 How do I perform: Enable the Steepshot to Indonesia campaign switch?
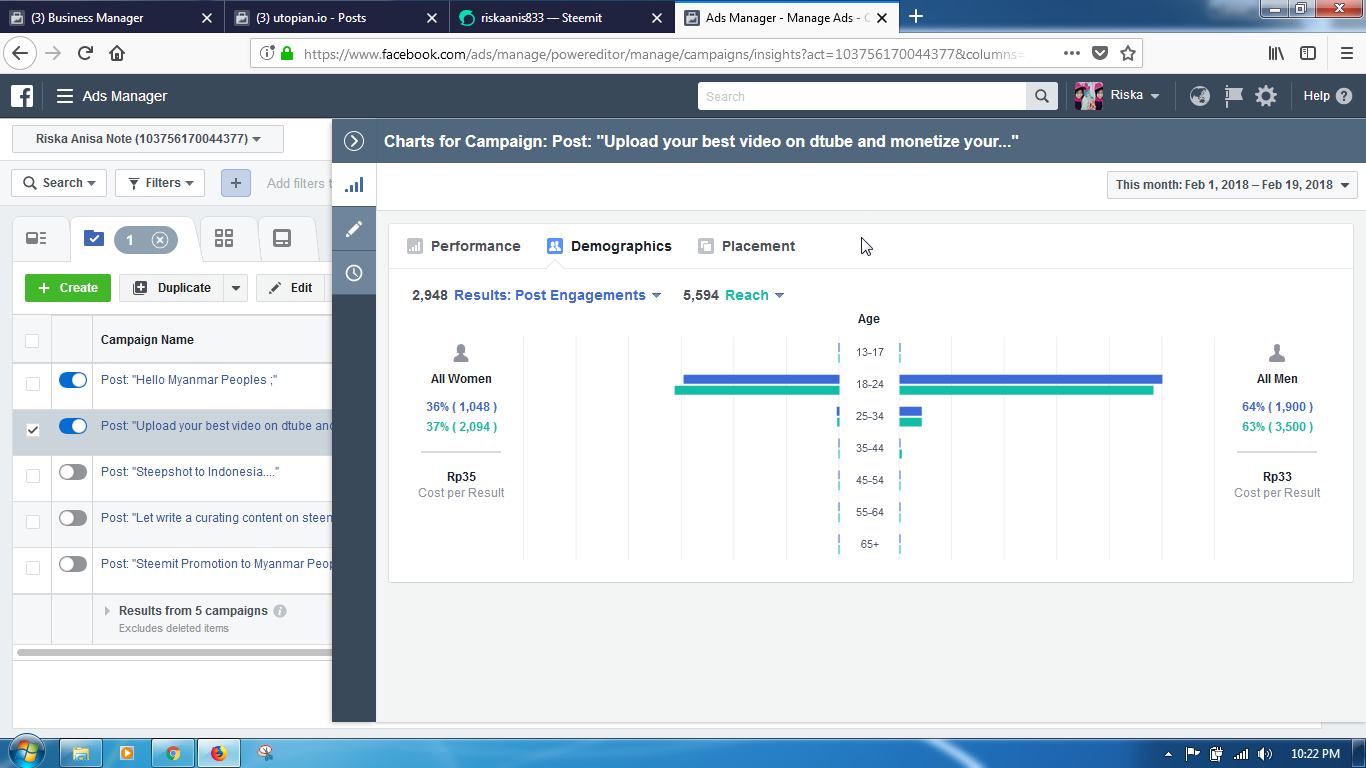(x=73, y=472)
